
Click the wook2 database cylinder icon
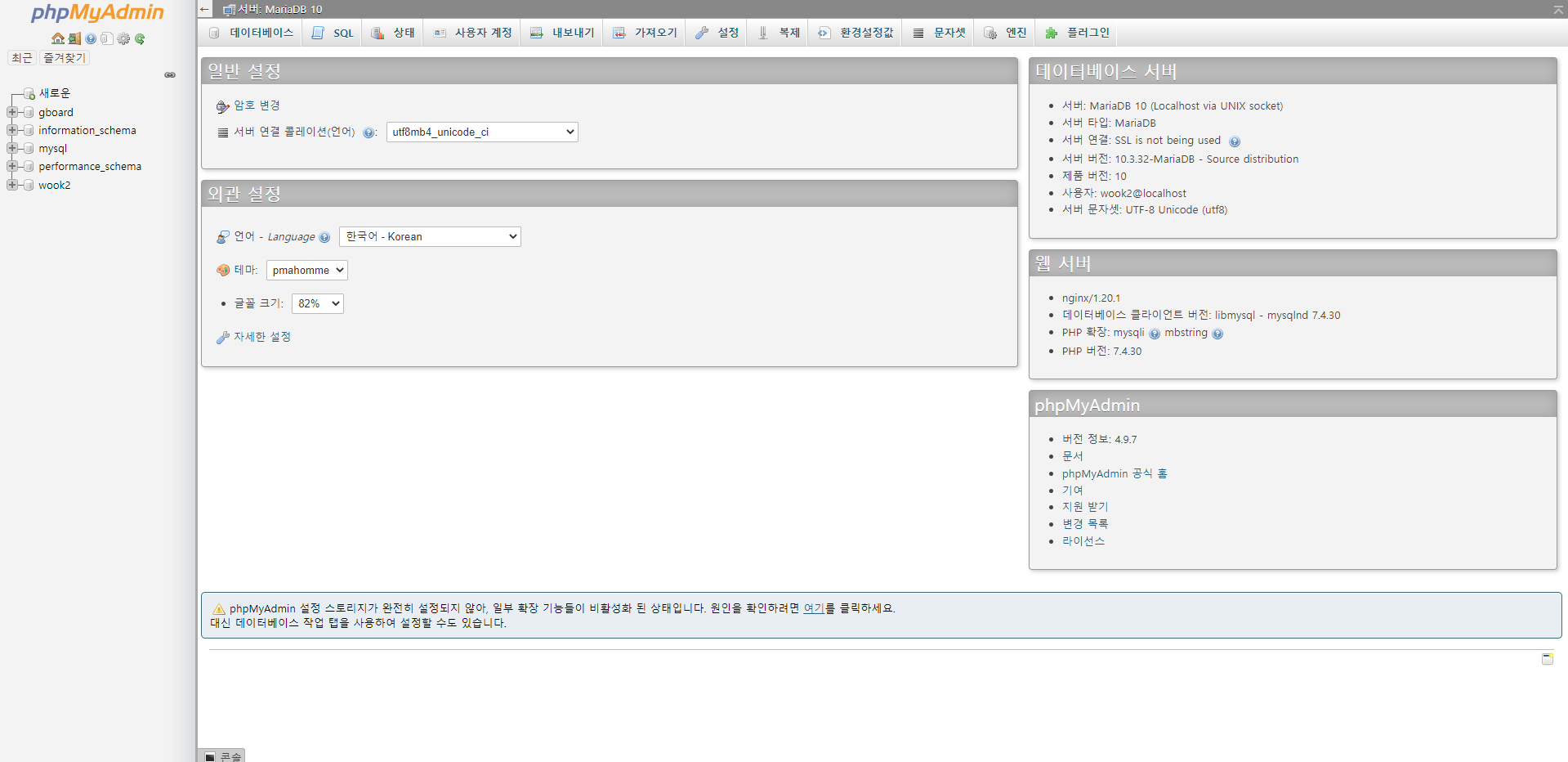[x=29, y=185]
